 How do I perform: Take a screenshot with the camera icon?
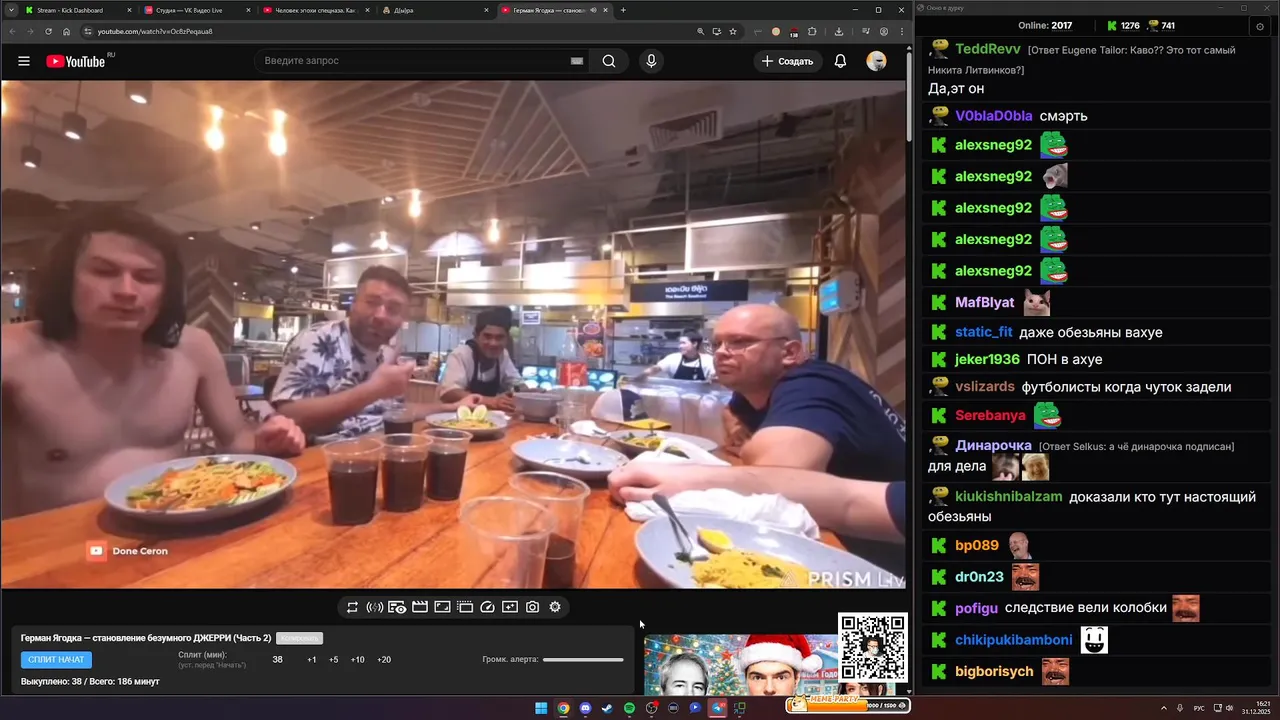pos(532,607)
